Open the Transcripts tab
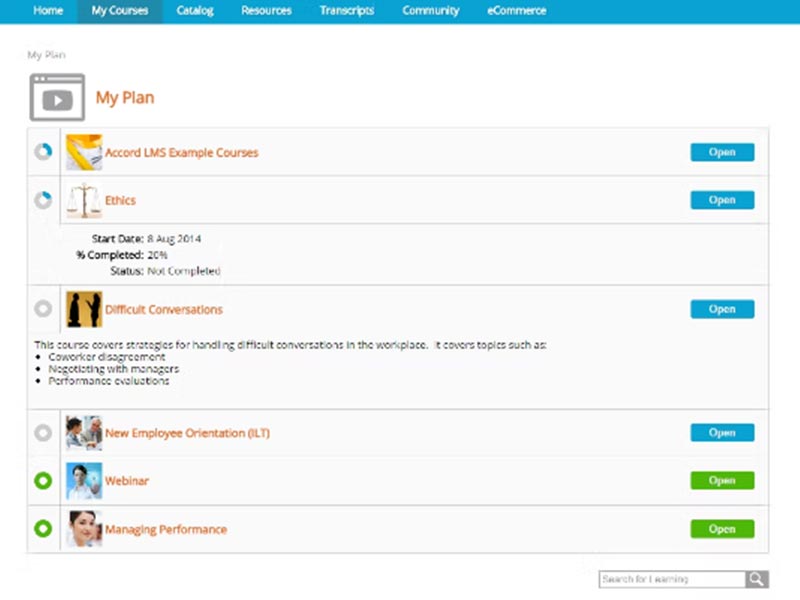This screenshot has width=800, height=600. click(347, 11)
